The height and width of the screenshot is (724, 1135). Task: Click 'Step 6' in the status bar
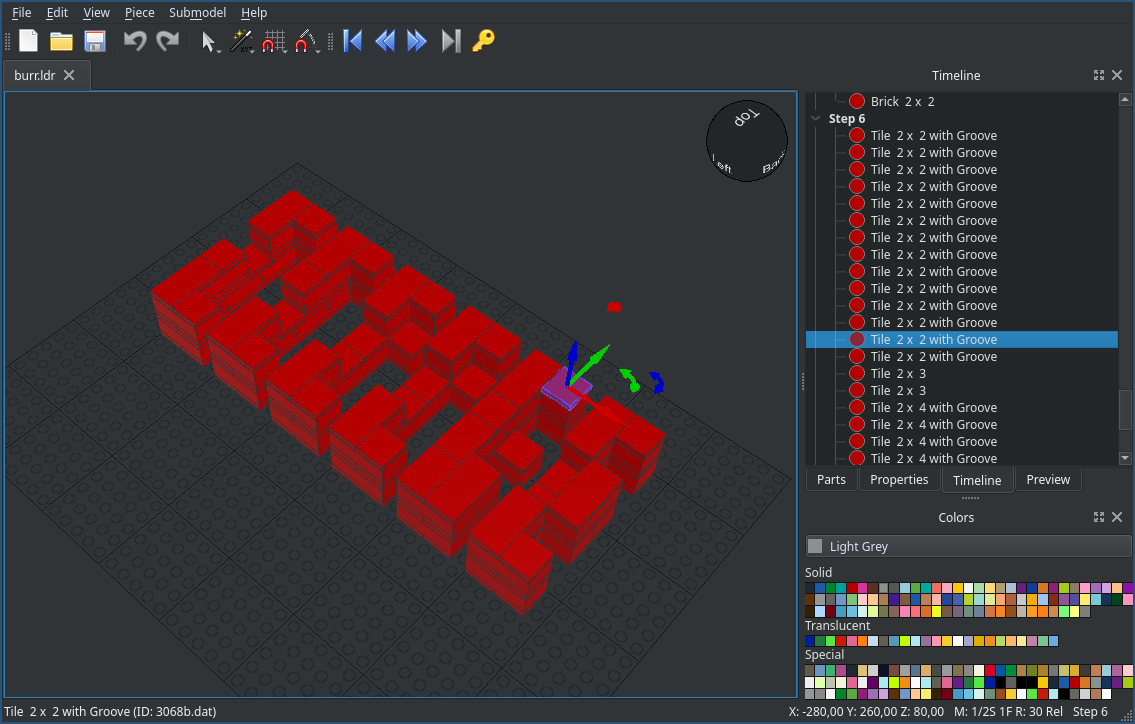(1090, 712)
